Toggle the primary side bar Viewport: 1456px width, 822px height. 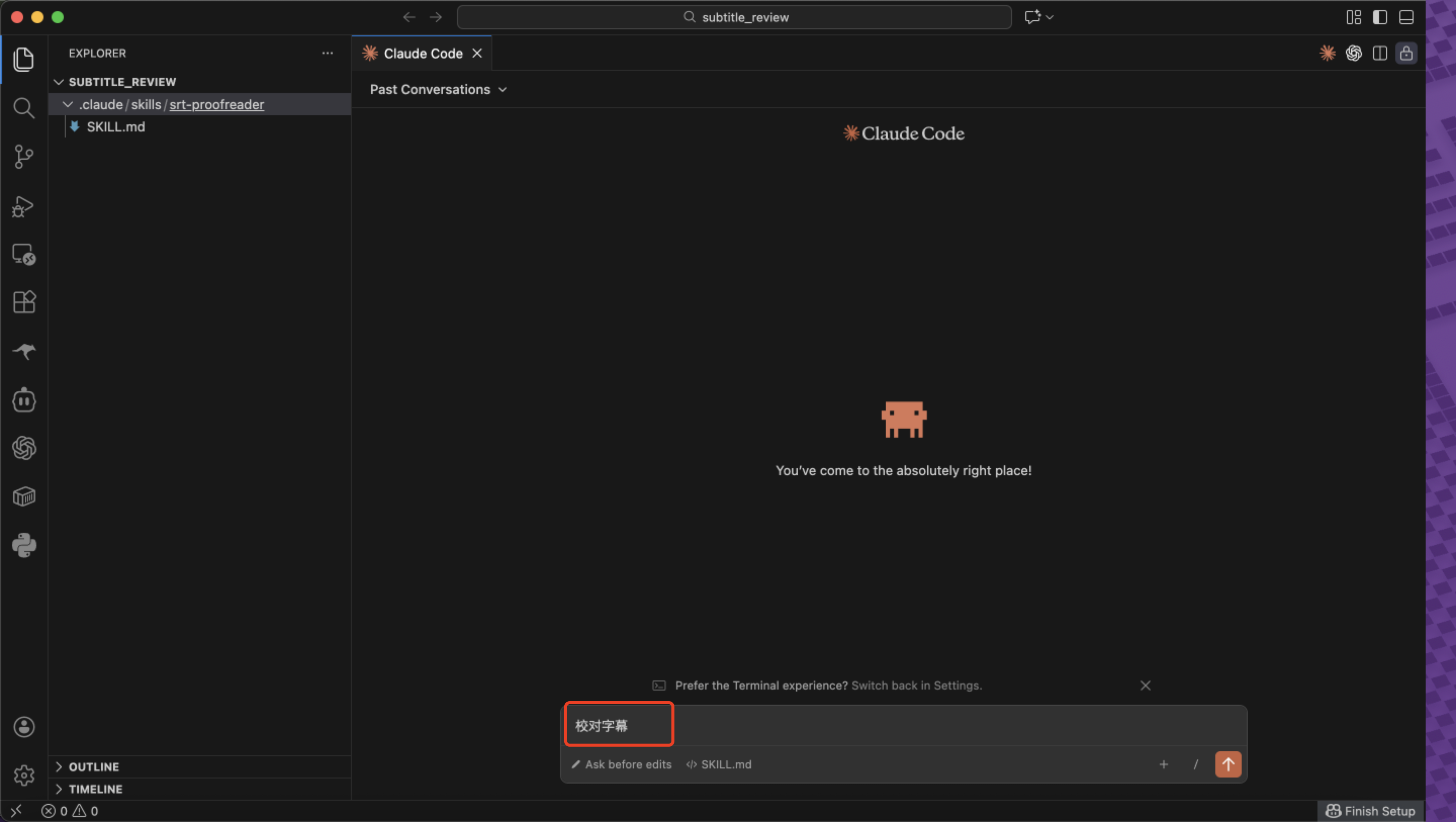1380,18
